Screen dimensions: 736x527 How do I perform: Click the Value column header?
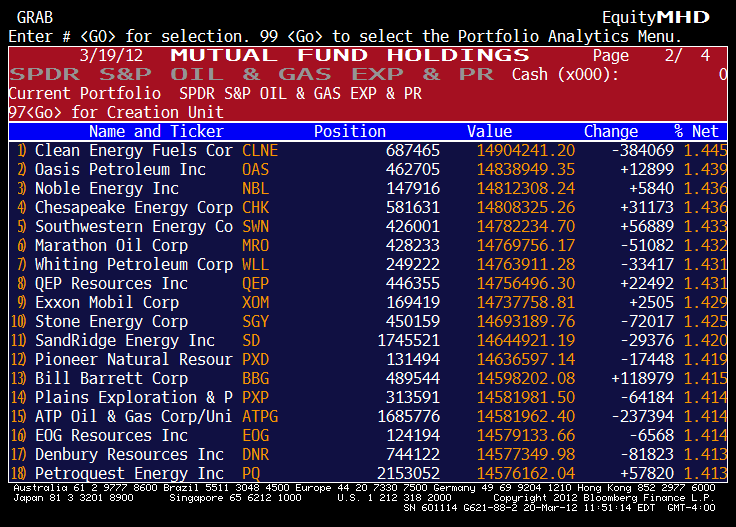(x=490, y=131)
